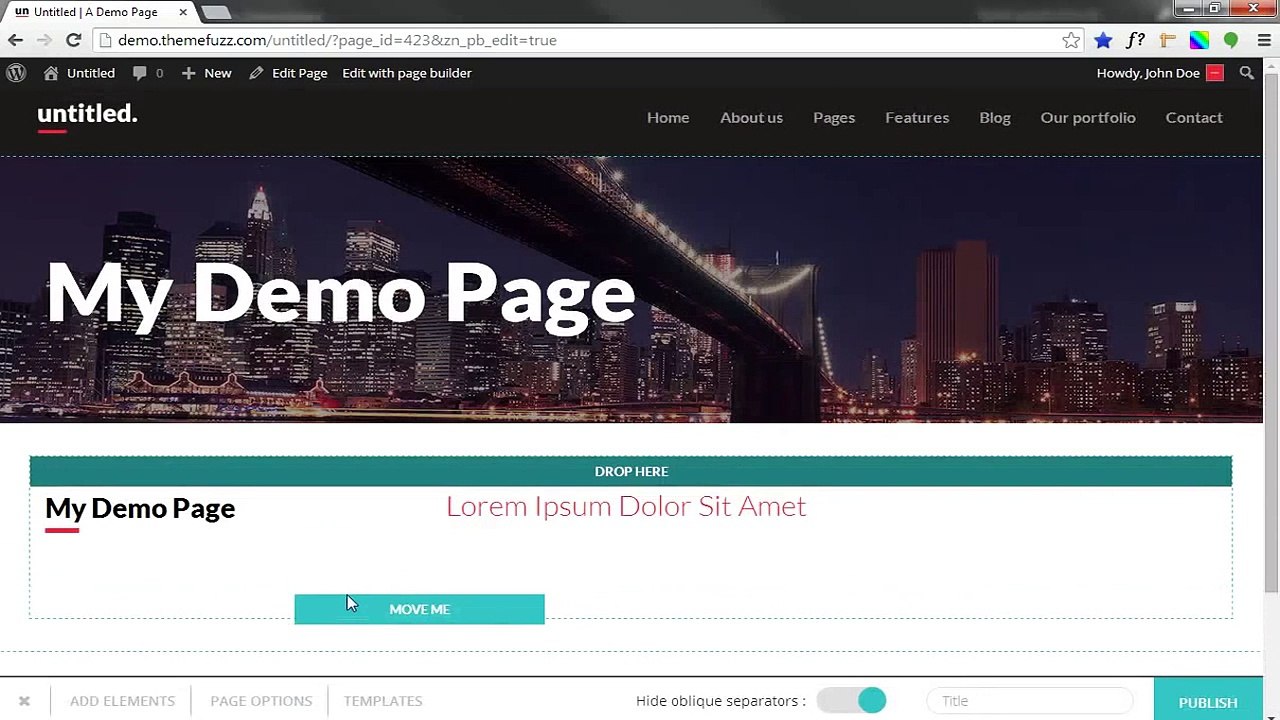
Task: Open the Chrome hamburger menu
Action: click(x=1264, y=40)
